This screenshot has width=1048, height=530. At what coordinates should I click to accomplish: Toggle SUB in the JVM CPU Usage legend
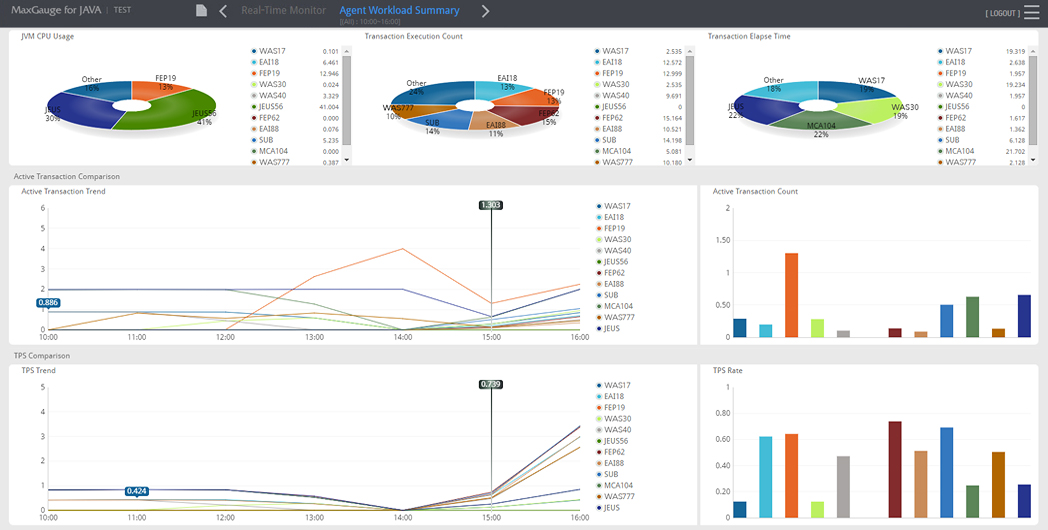pyautogui.click(x=266, y=140)
